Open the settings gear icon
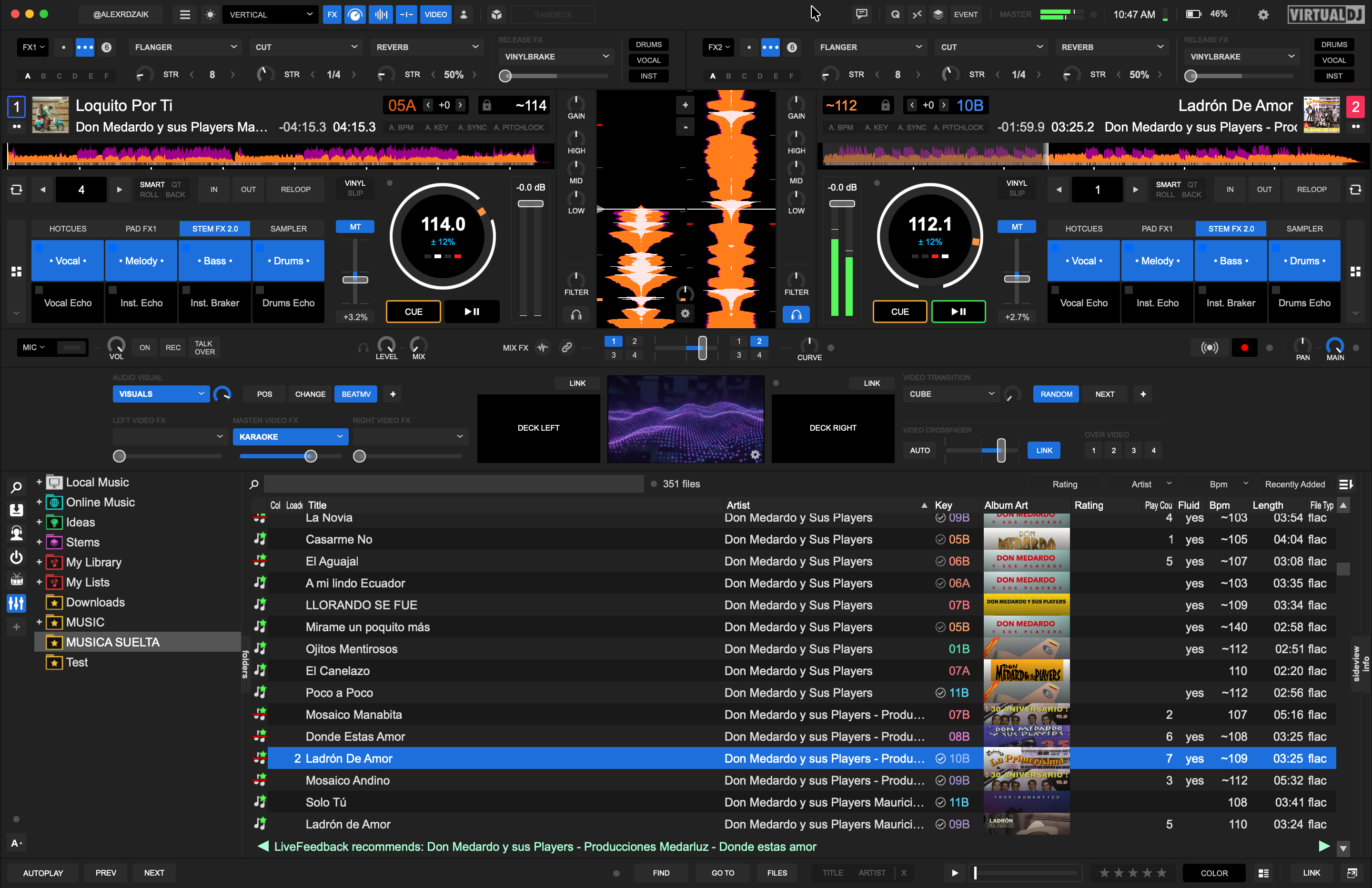This screenshot has width=1372, height=888. tap(1262, 15)
